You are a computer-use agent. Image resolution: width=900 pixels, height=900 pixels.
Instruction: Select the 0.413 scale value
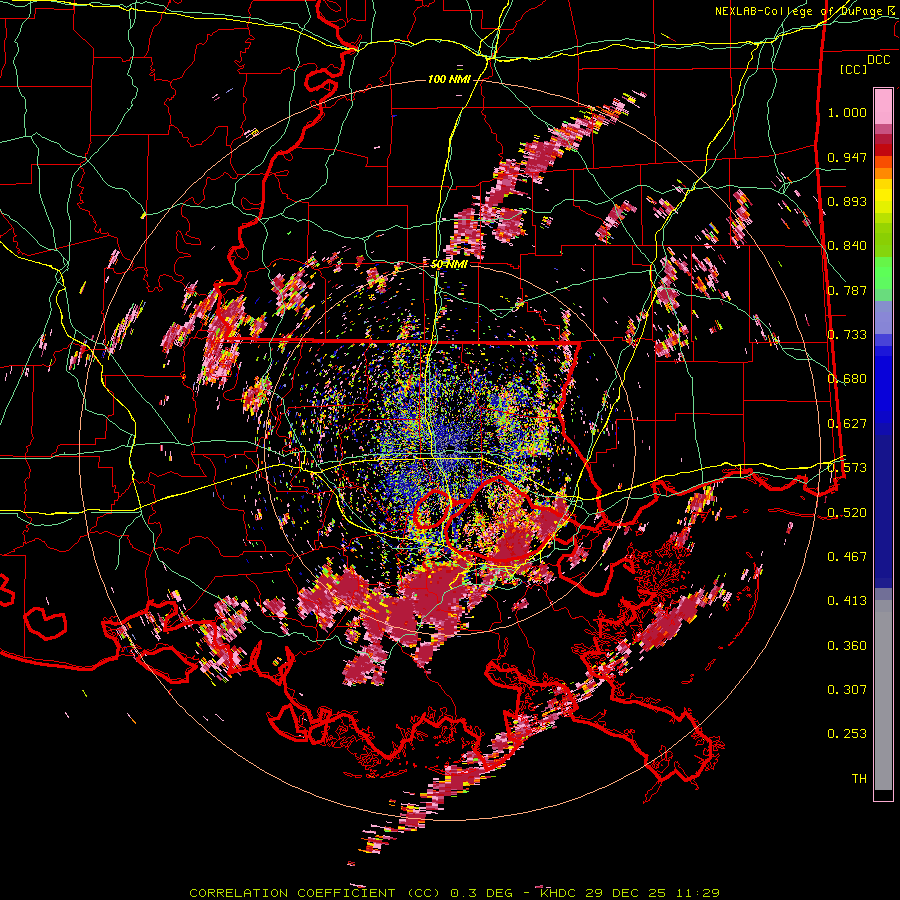pyautogui.click(x=847, y=600)
